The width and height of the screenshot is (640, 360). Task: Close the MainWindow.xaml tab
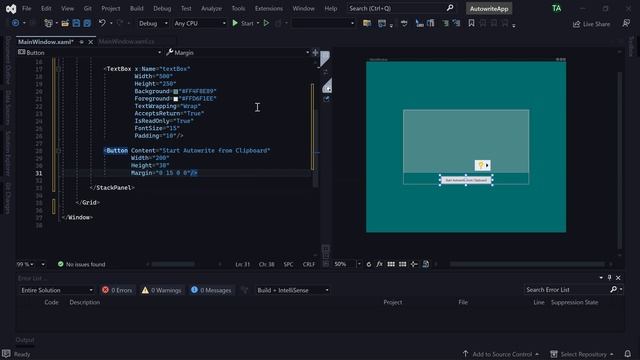[91, 42]
